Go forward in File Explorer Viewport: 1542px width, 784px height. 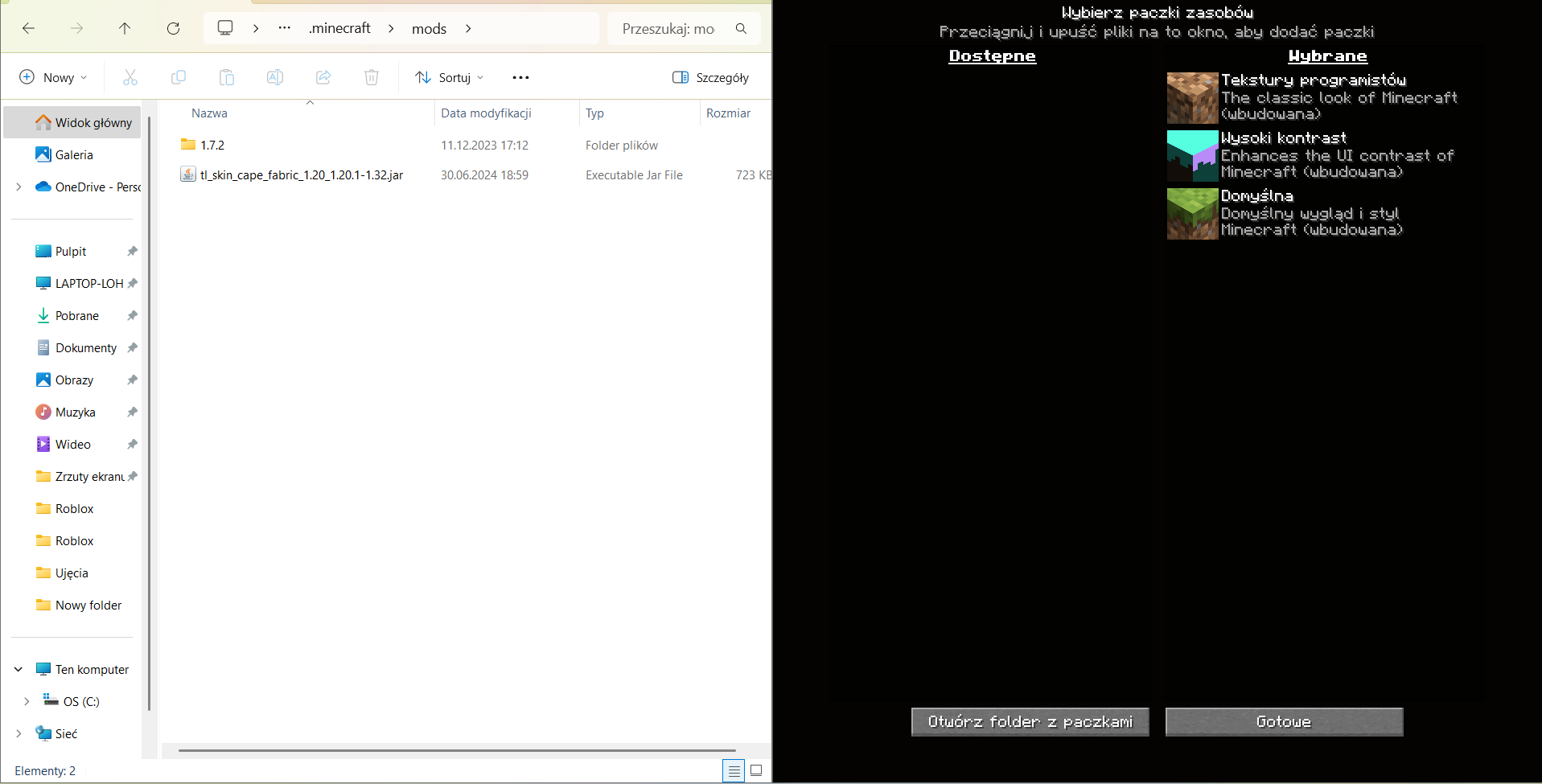click(77, 29)
